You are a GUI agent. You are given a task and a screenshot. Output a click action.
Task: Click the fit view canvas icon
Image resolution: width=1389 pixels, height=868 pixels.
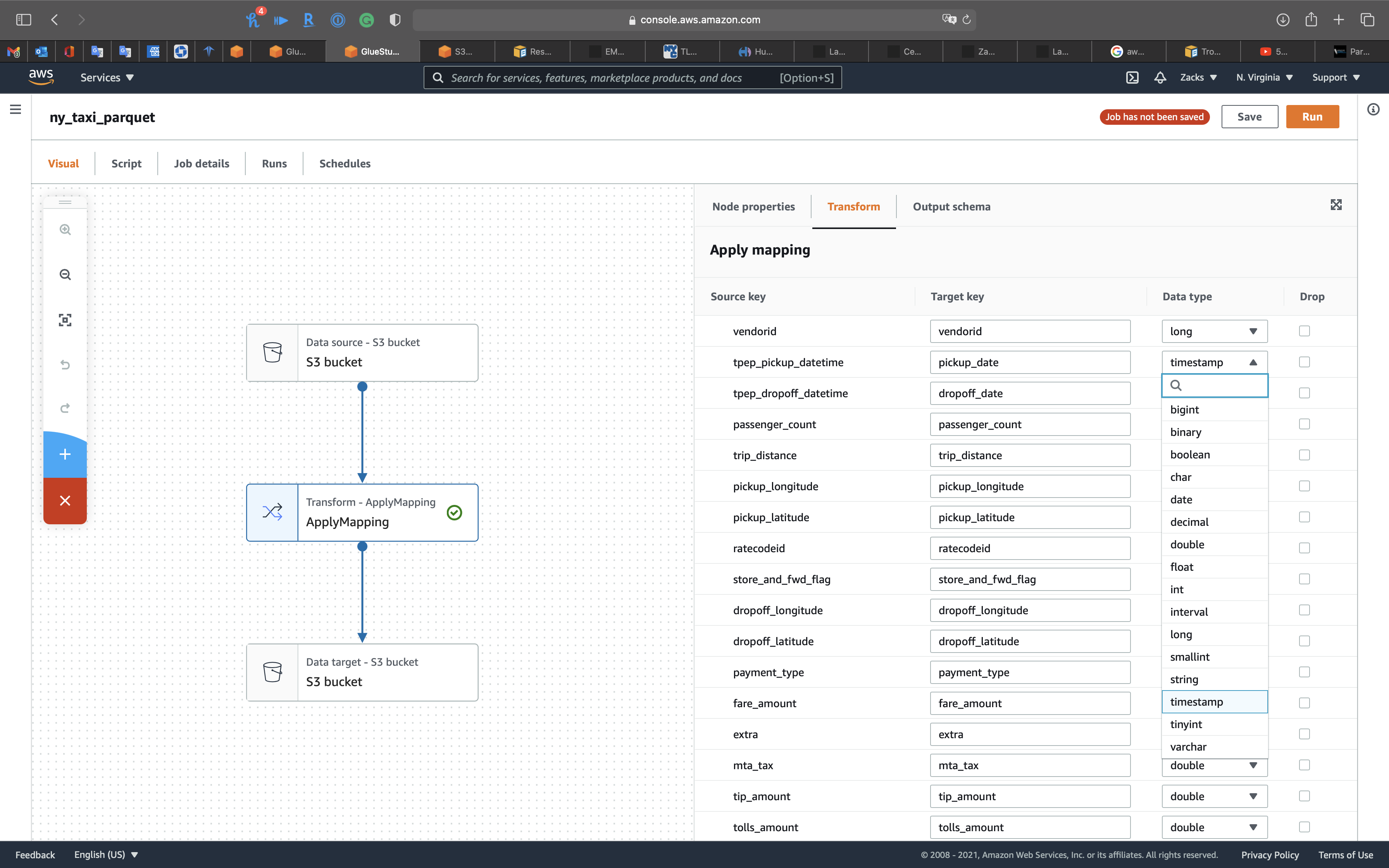[65, 320]
